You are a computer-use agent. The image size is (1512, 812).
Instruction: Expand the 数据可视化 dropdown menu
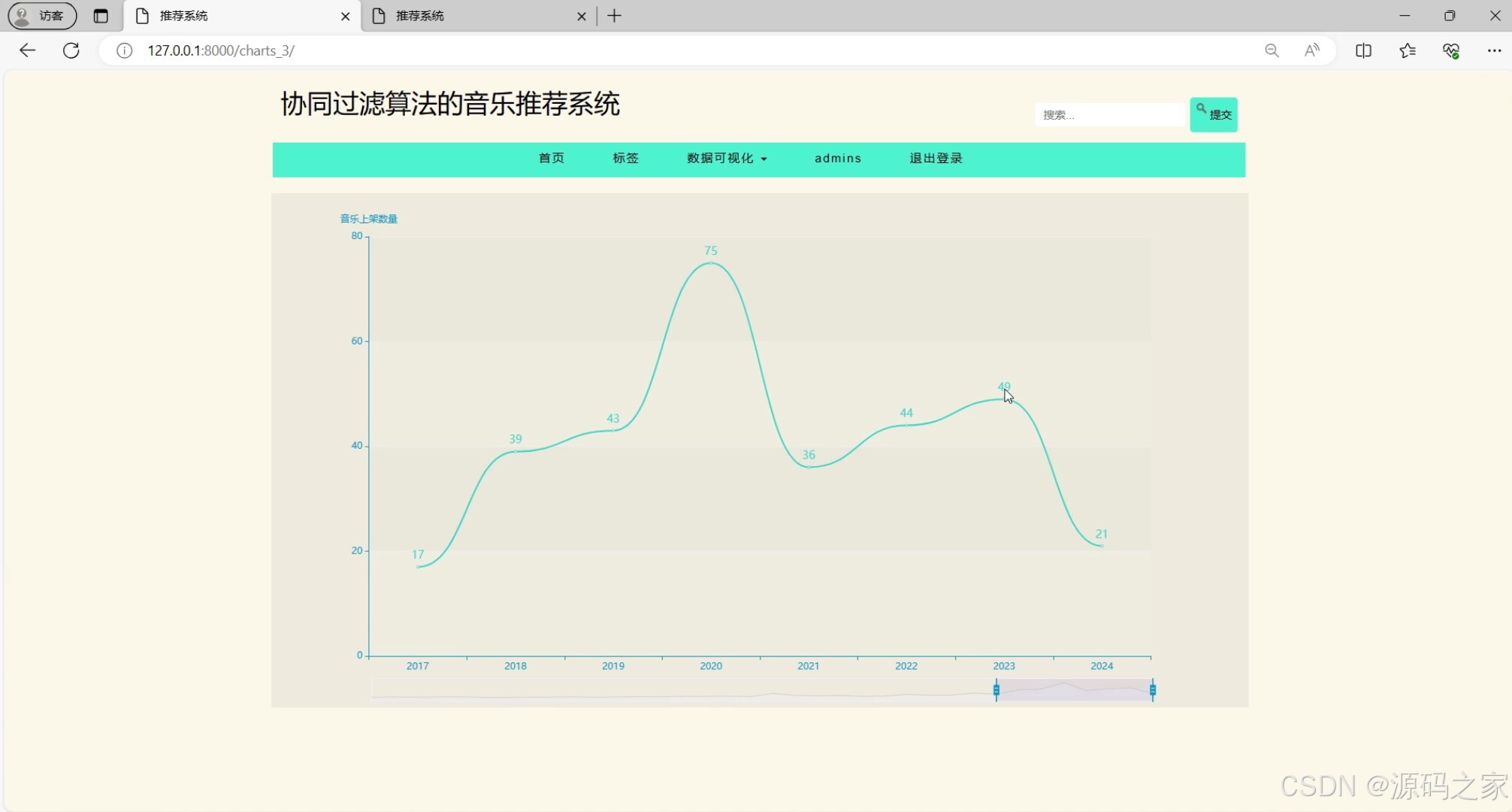[x=727, y=159]
